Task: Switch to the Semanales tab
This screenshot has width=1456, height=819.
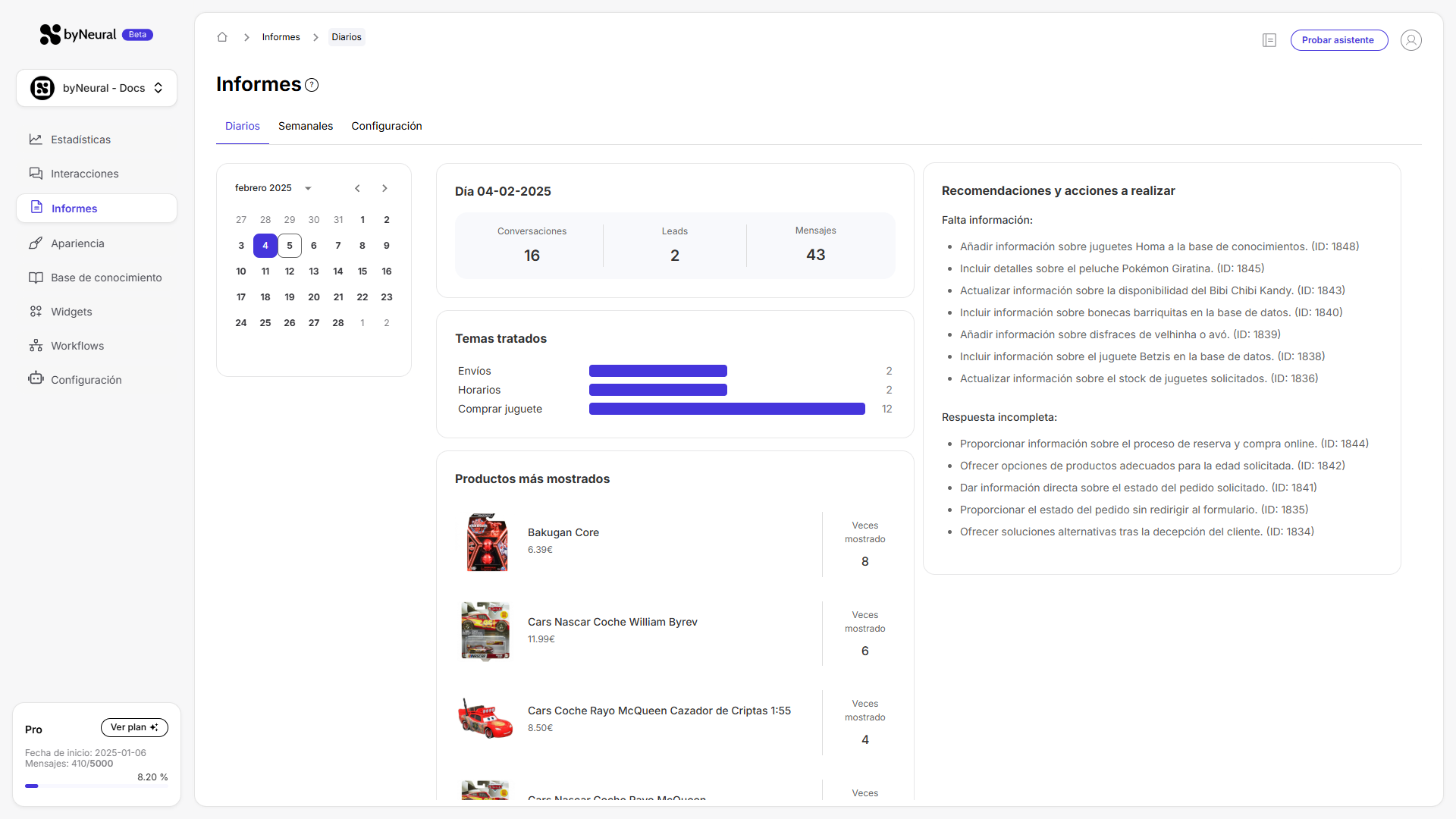Action: pyautogui.click(x=305, y=126)
